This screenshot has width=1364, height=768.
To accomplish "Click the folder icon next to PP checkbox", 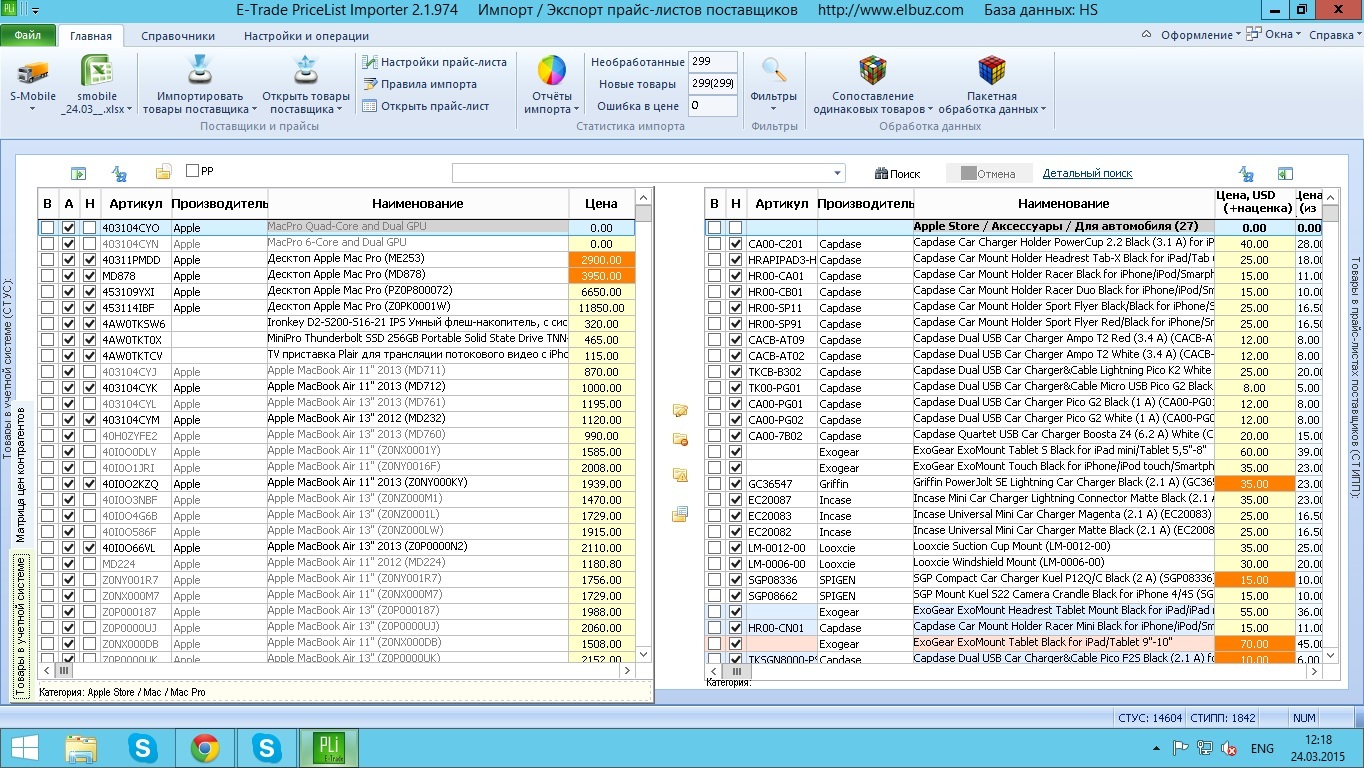I will [x=163, y=172].
